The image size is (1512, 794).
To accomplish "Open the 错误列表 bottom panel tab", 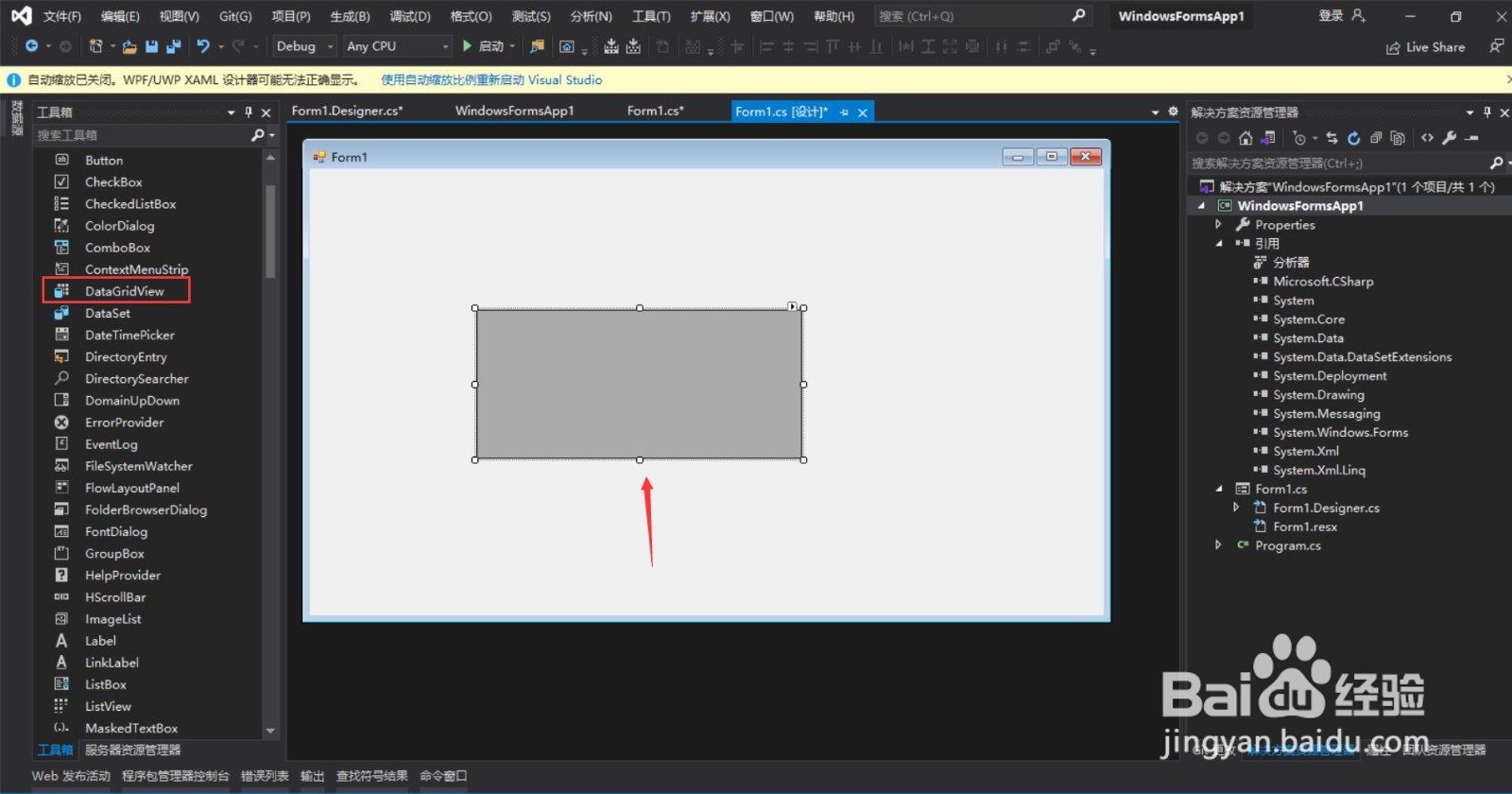I will coord(265,776).
